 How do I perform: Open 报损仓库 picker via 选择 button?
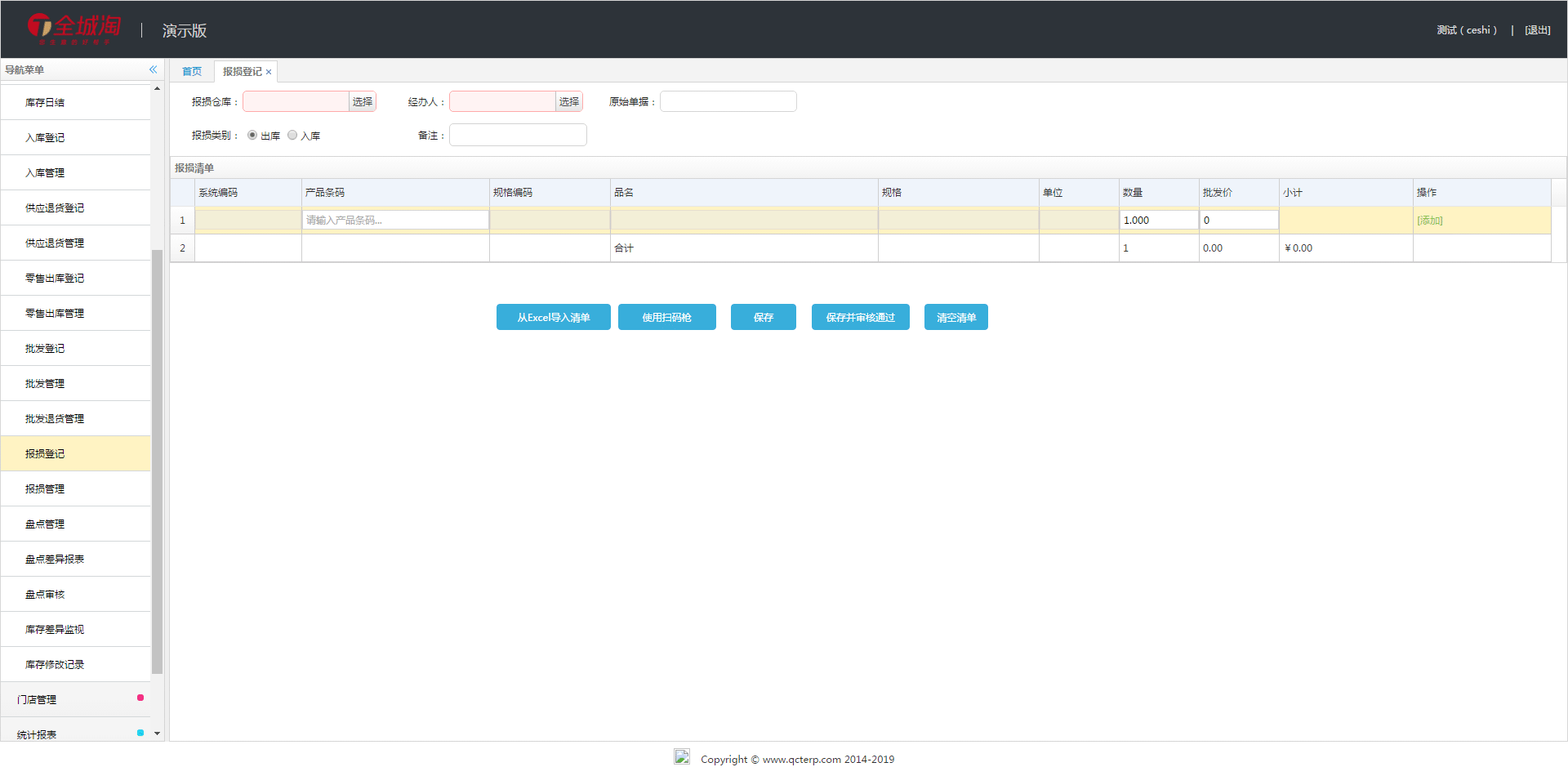point(363,101)
